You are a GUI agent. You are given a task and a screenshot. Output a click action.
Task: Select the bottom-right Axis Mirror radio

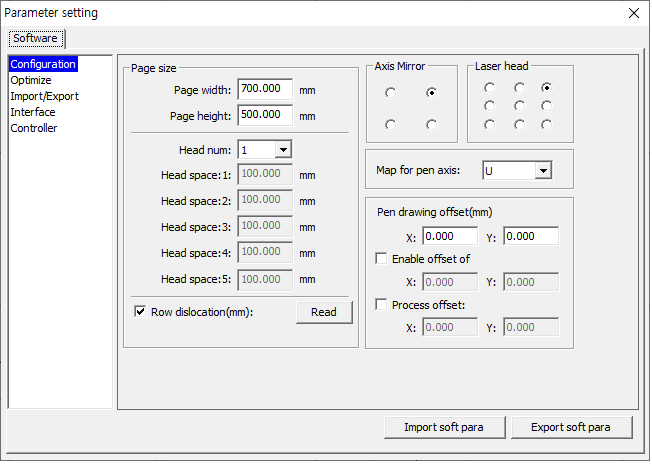[431, 124]
